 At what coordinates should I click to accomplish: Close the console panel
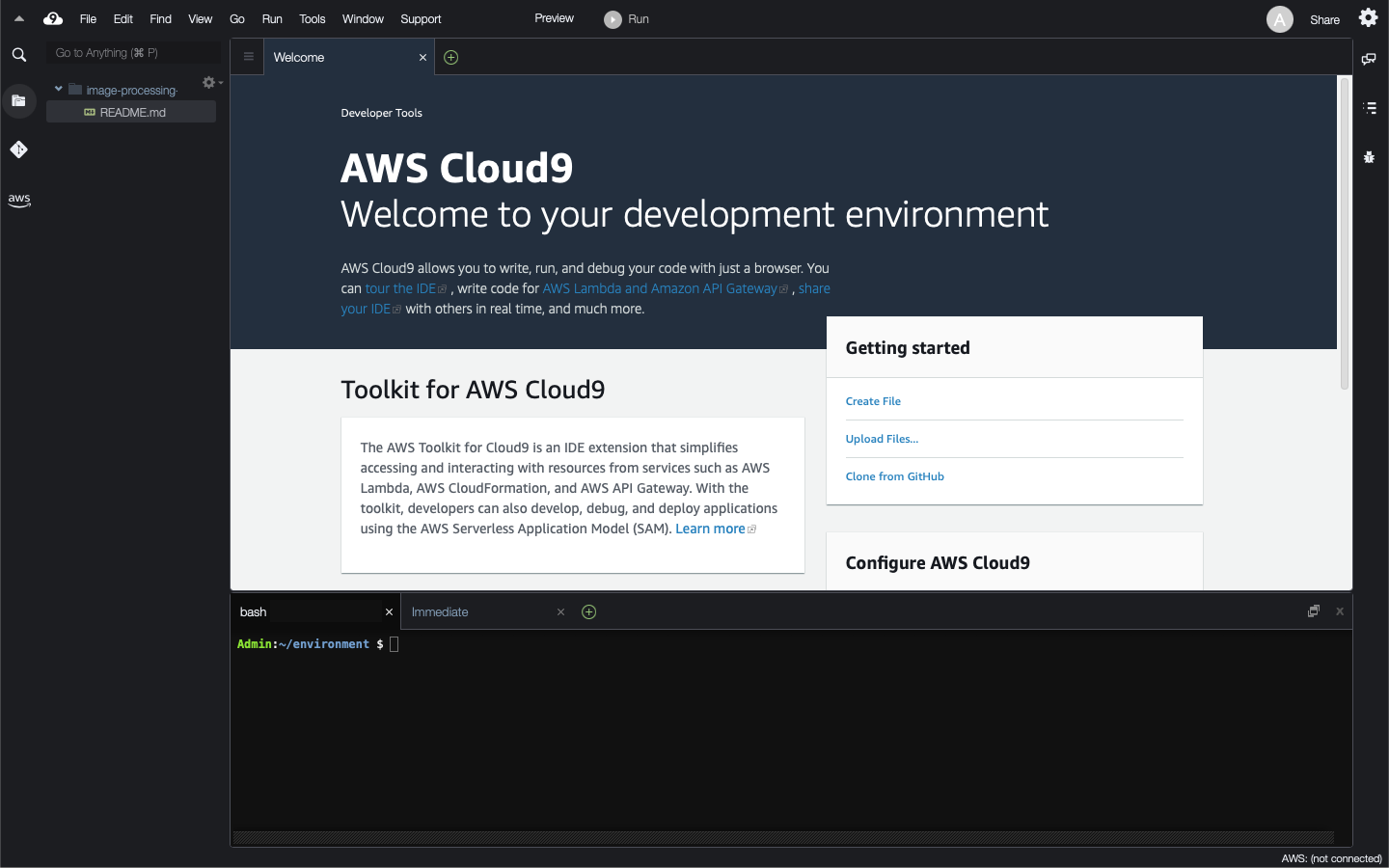click(x=1340, y=611)
